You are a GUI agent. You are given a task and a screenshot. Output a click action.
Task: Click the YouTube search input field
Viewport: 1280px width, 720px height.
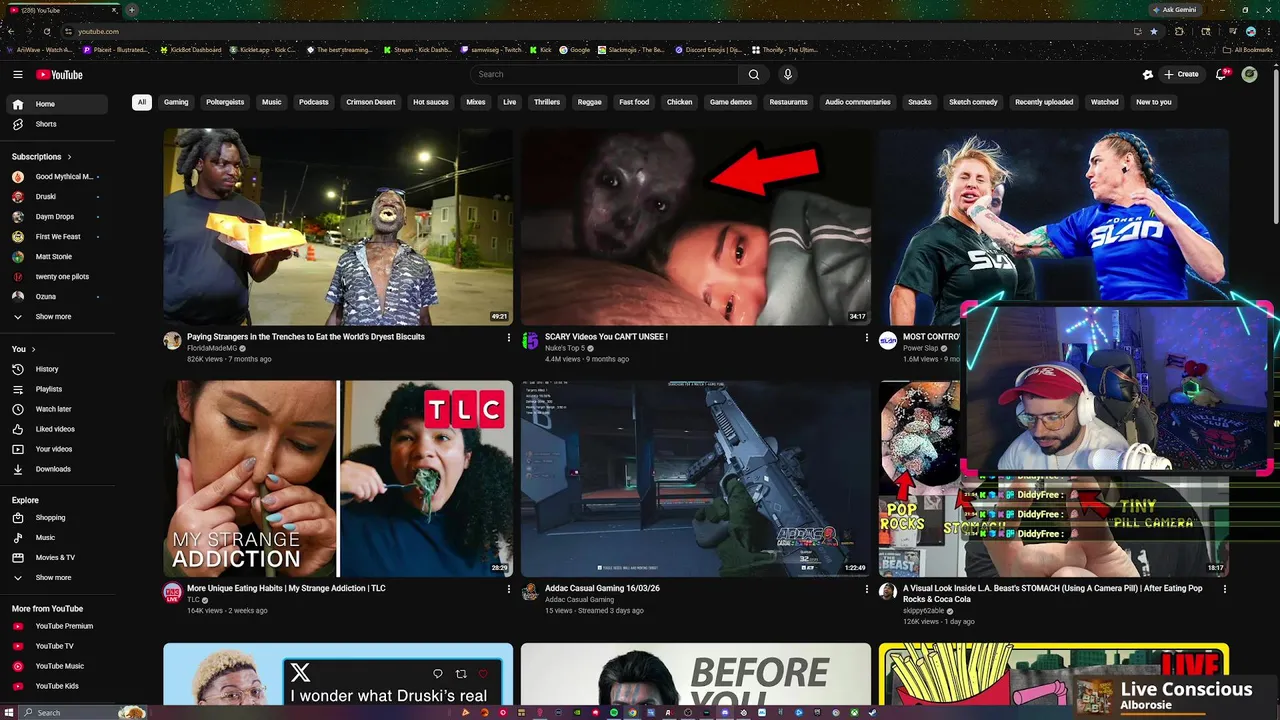click(x=604, y=74)
